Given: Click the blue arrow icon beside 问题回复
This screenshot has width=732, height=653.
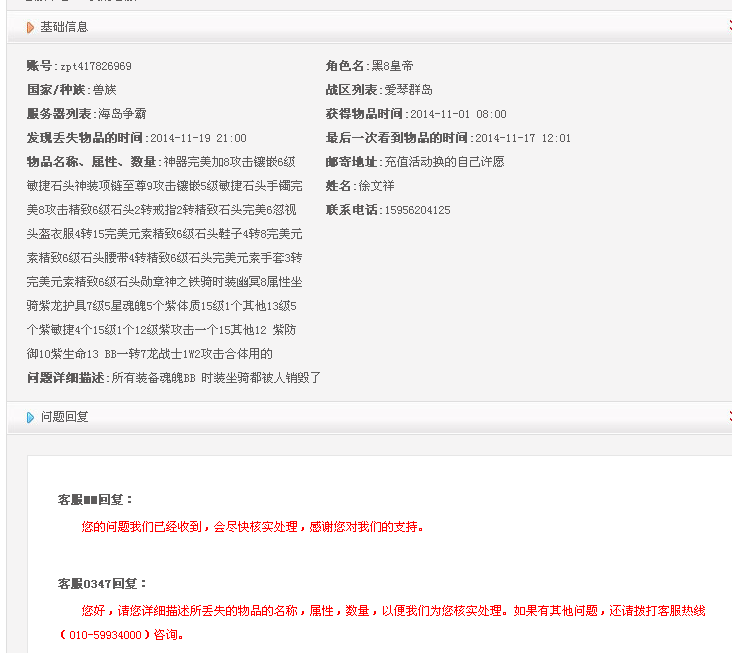Looking at the screenshot, I should [31, 417].
